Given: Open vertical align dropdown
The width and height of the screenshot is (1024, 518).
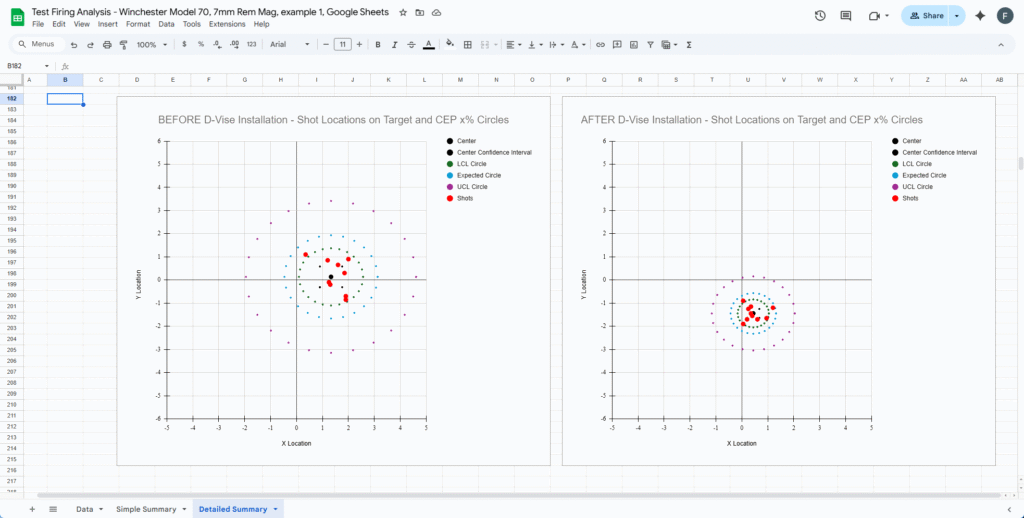Looking at the screenshot, I should (x=535, y=44).
